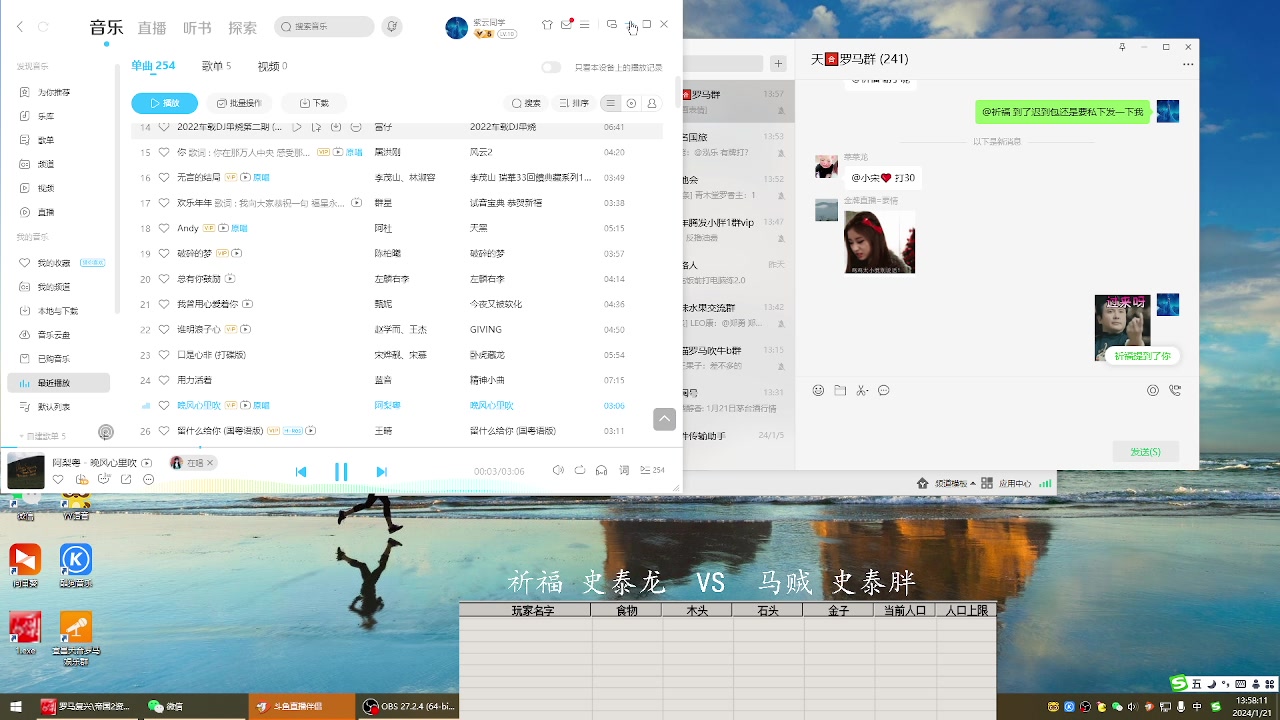
Task: Change the repeat mode icon in player bar
Action: (x=579, y=470)
